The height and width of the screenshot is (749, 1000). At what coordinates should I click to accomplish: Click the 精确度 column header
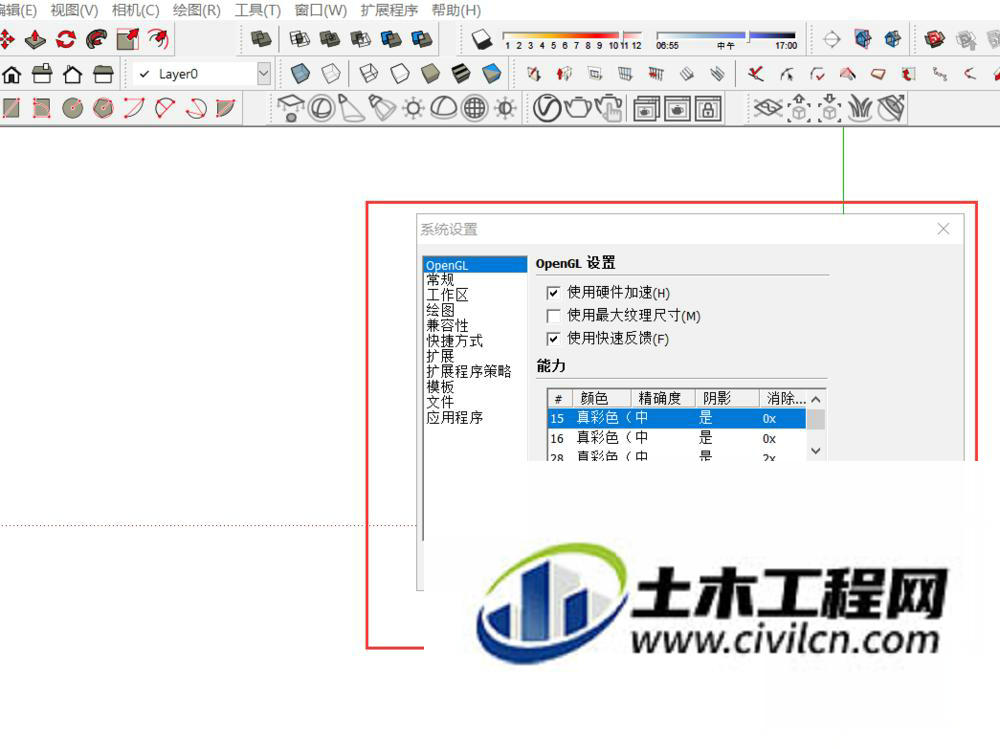coord(662,399)
